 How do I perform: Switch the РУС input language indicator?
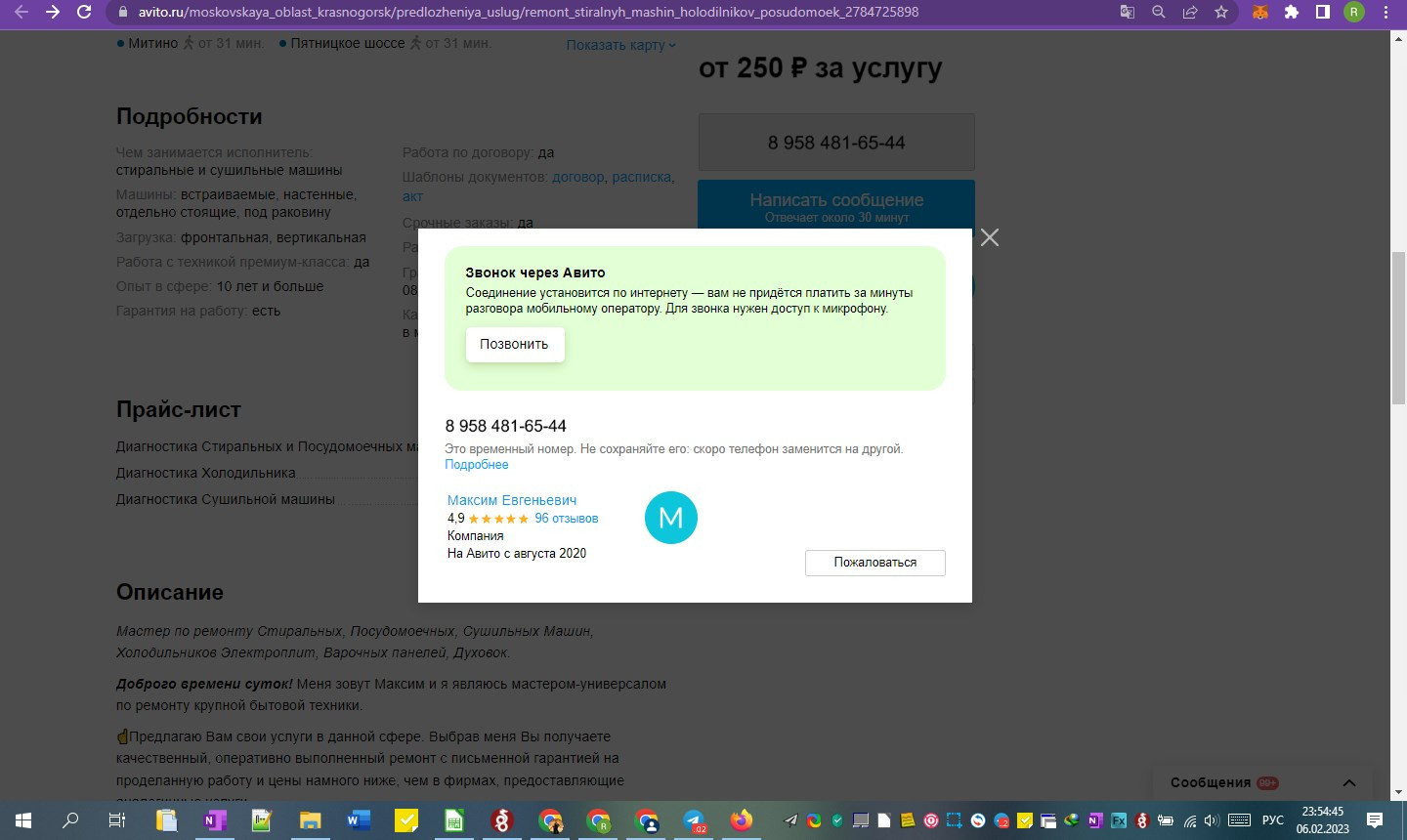pos(1272,820)
